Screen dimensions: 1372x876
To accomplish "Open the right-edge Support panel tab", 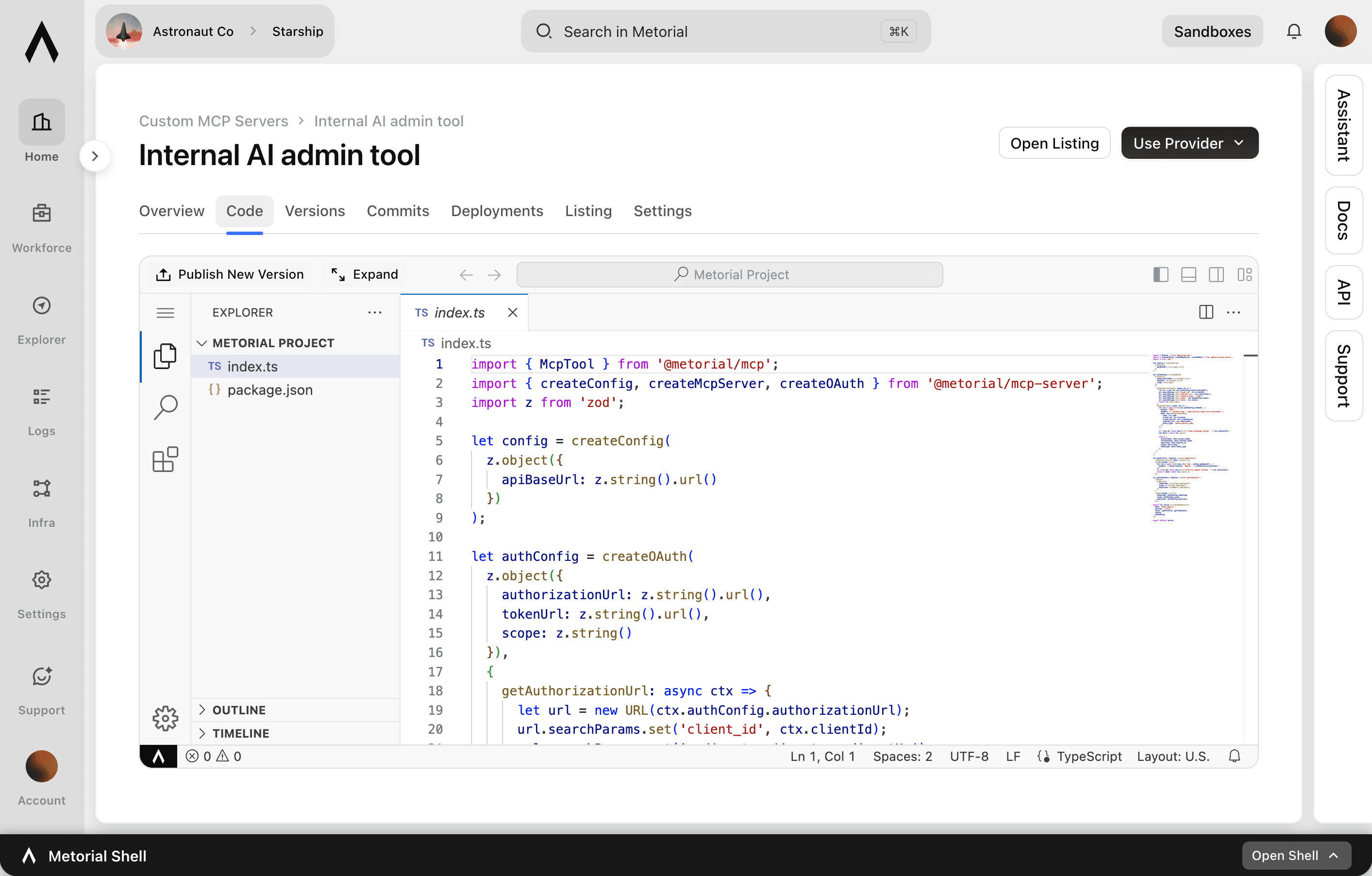I will (1343, 376).
